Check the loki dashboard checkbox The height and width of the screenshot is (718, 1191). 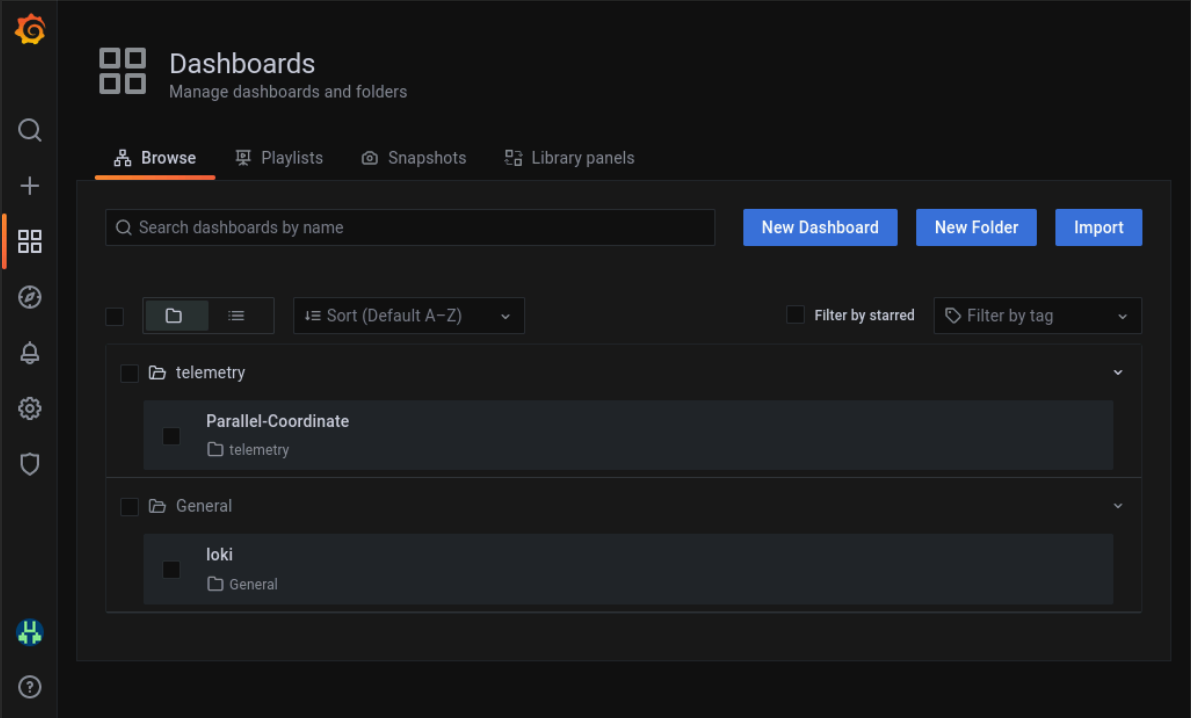(172, 570)
